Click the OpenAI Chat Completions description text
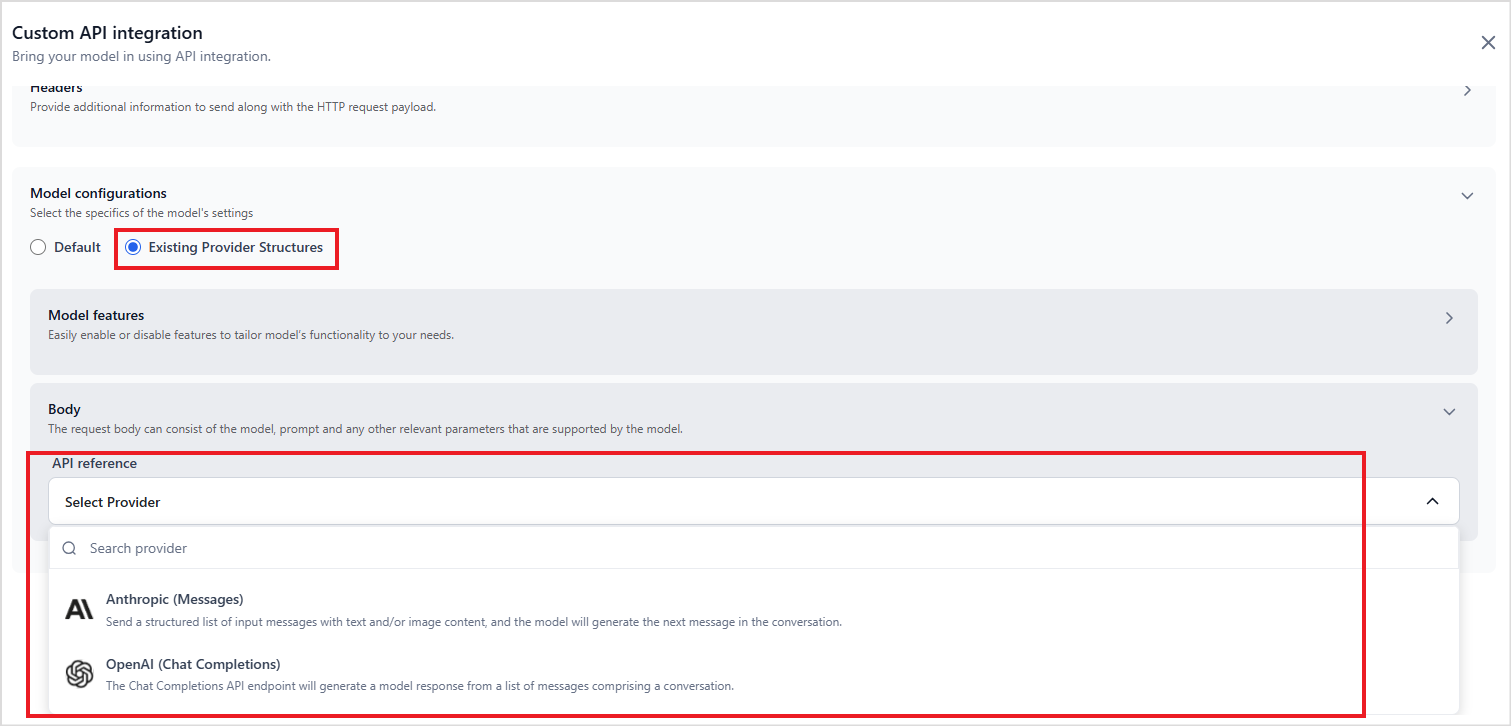The image size is (1511, 726). (x=420, y=686)
